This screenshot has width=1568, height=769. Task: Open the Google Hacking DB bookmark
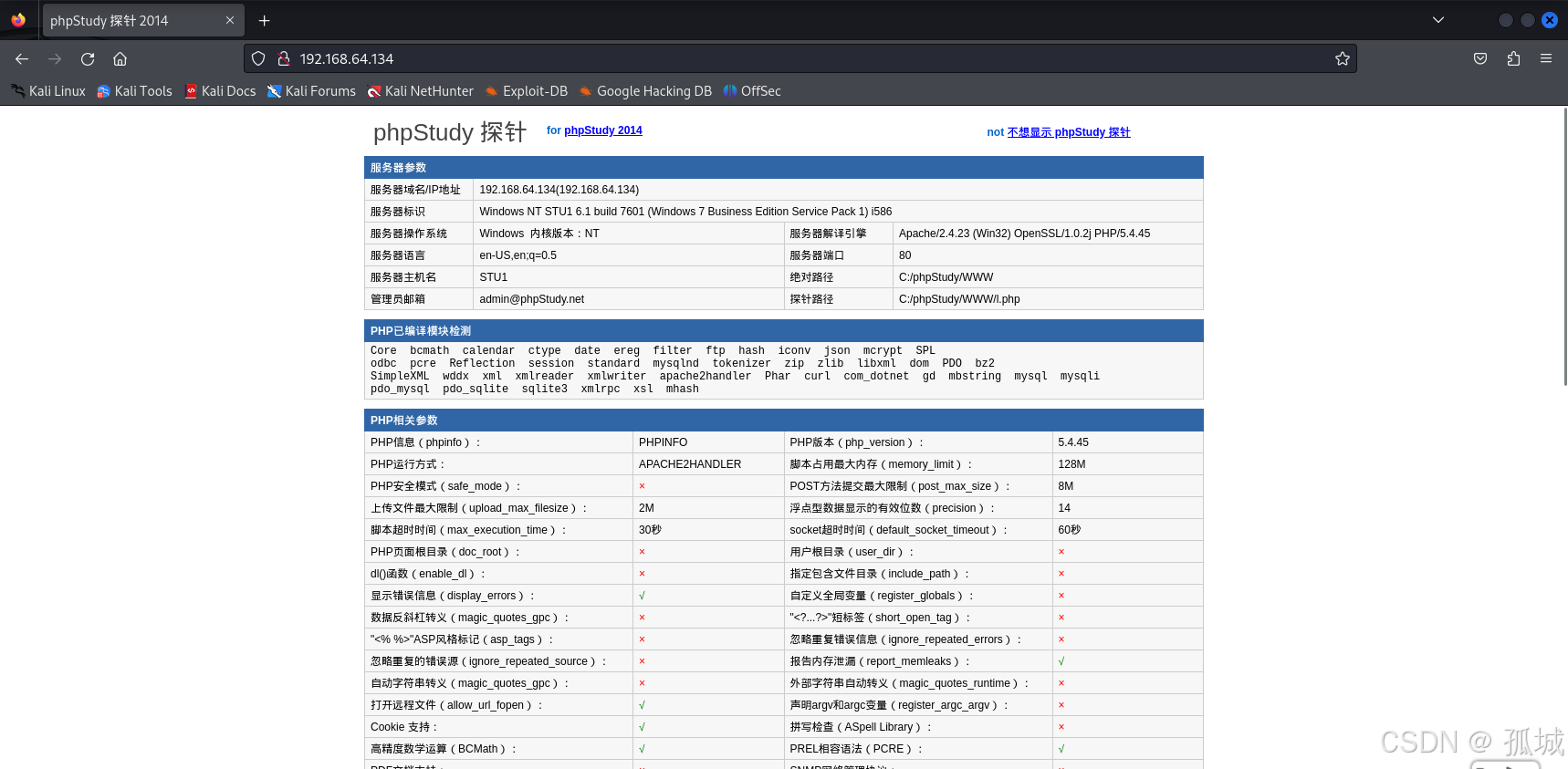644,91
